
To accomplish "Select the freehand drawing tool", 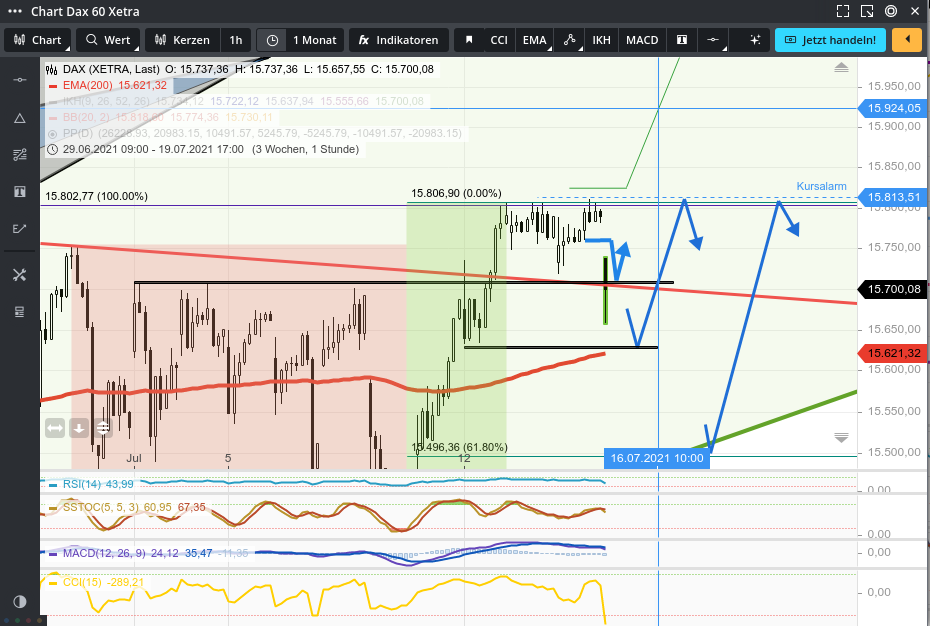I will tap(19, 228).
